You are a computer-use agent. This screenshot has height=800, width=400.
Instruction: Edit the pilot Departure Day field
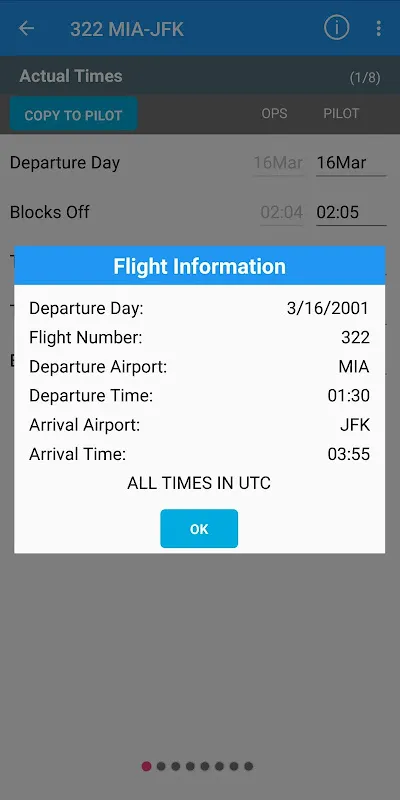click(351, 163)
